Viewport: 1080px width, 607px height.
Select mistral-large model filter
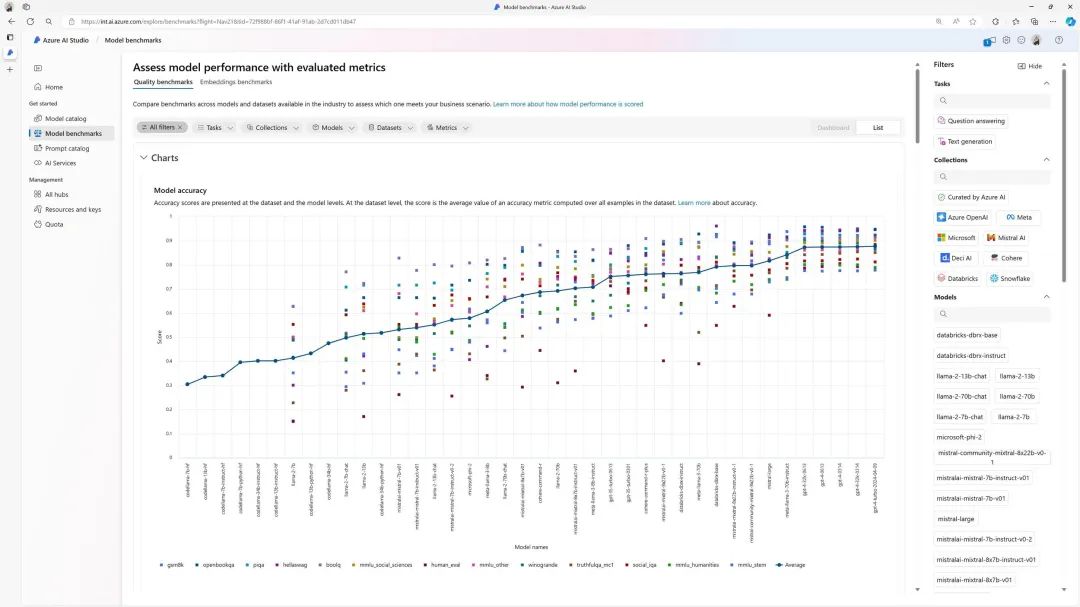point(955,519)
